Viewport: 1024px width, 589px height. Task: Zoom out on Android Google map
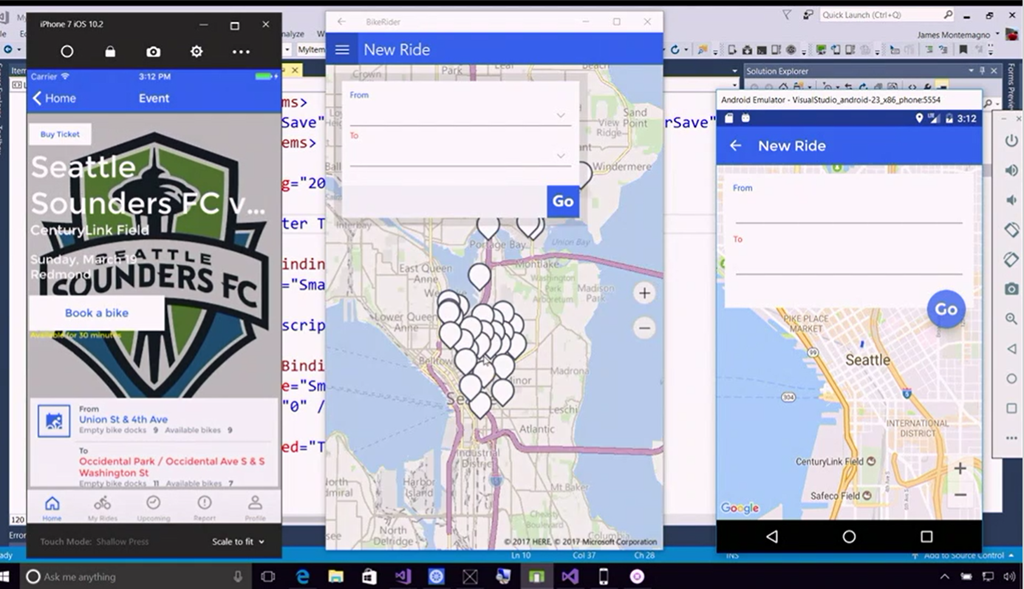tap(960, 495)
